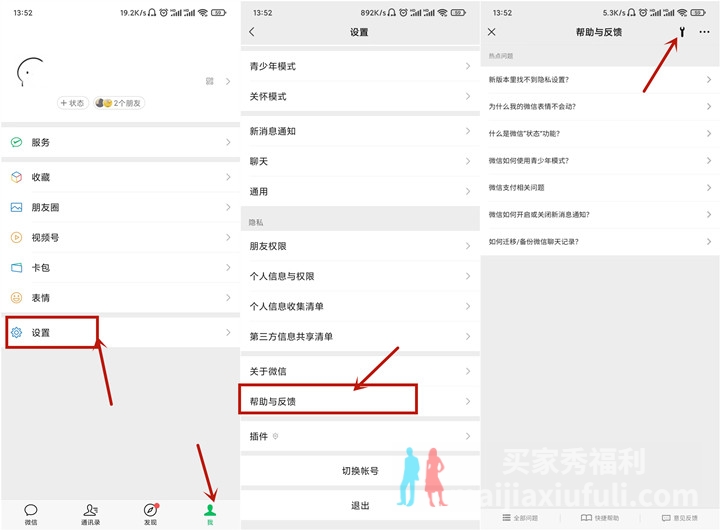Image resolution: width=720 pixels, height=530 pixels.
Task: Open question 微信如何开启或关闭新消息通知?
Action: [600, 214]
